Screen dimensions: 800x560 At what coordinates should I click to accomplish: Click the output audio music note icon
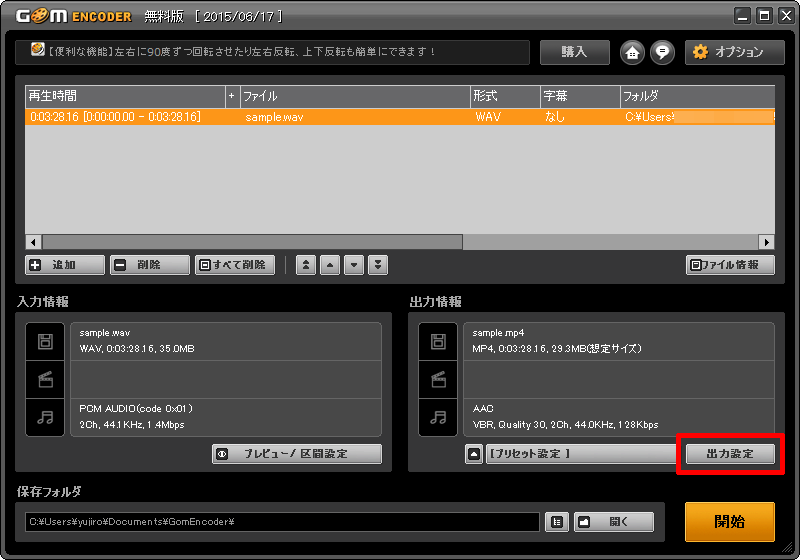437,417
